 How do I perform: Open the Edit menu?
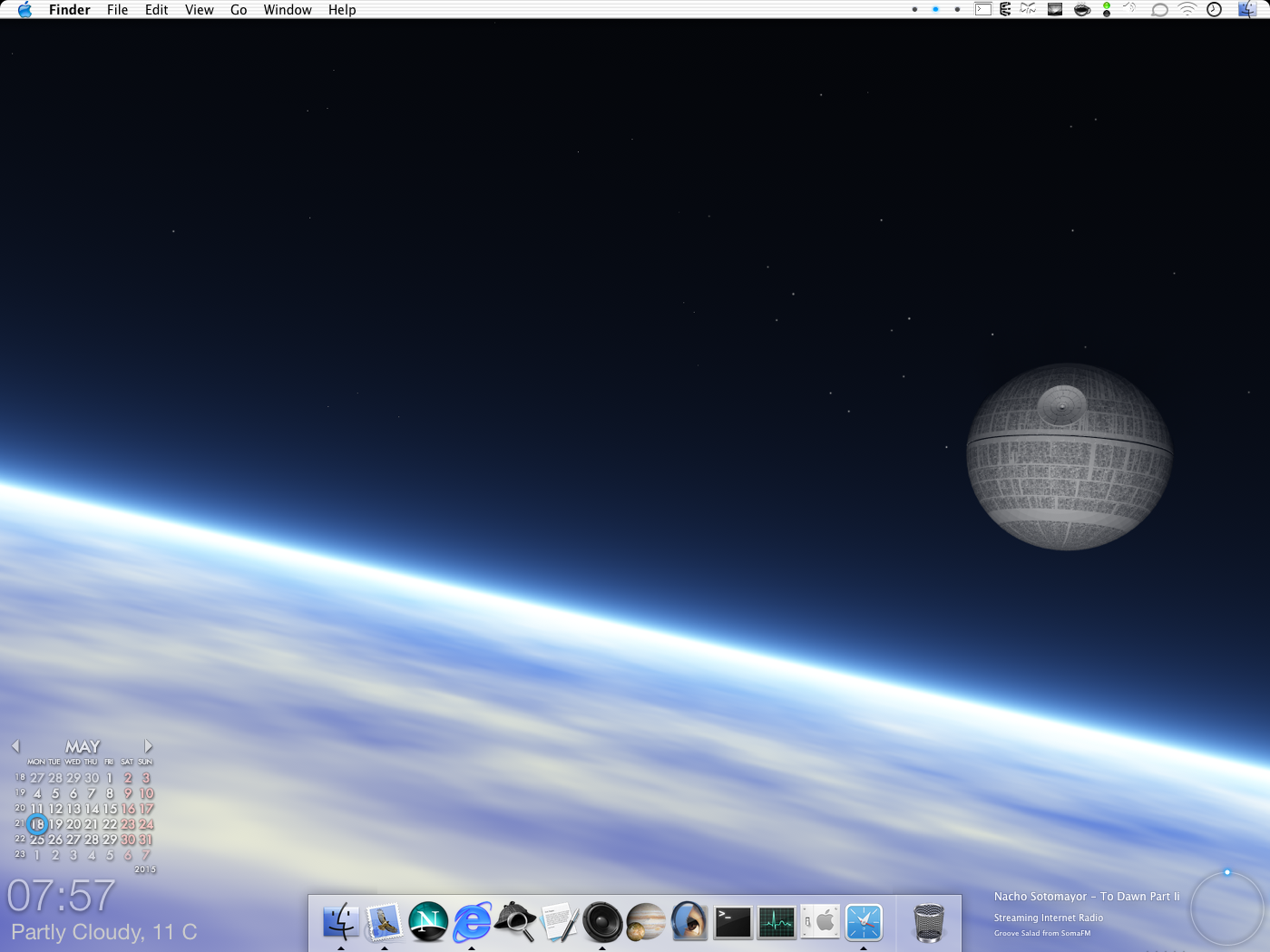[157, 10]
